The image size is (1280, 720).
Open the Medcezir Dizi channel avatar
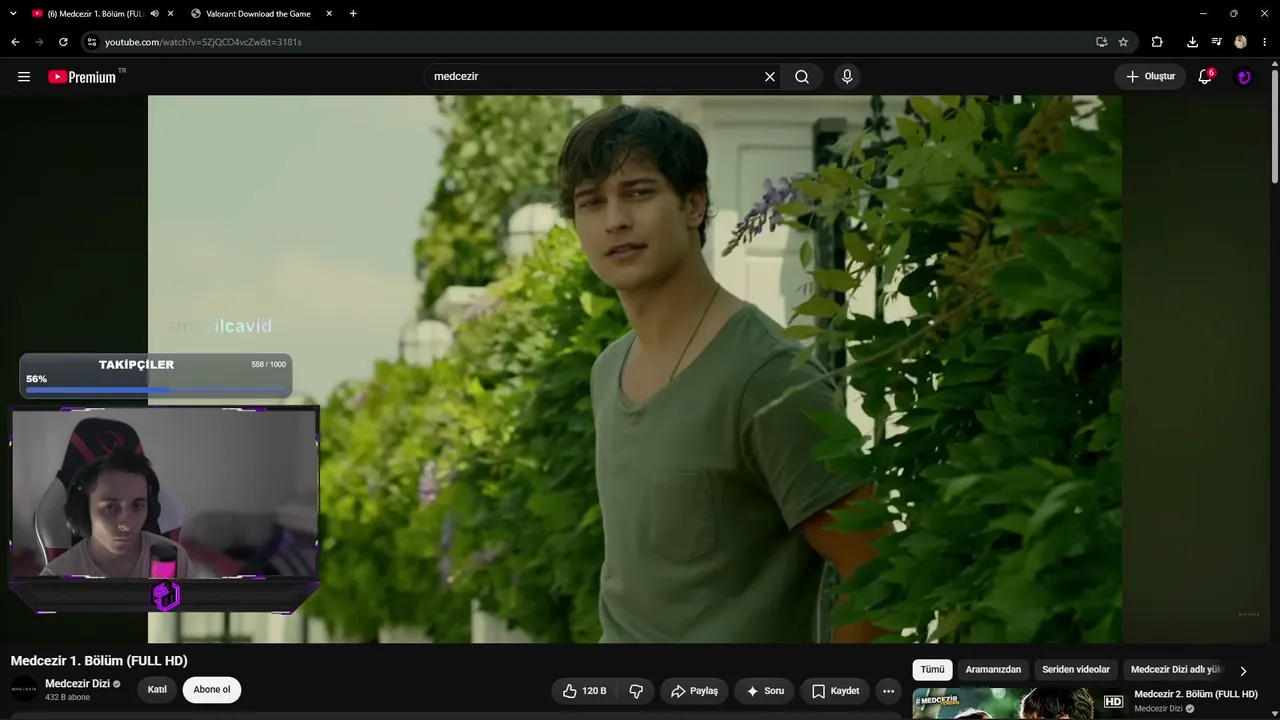point(24,689)
